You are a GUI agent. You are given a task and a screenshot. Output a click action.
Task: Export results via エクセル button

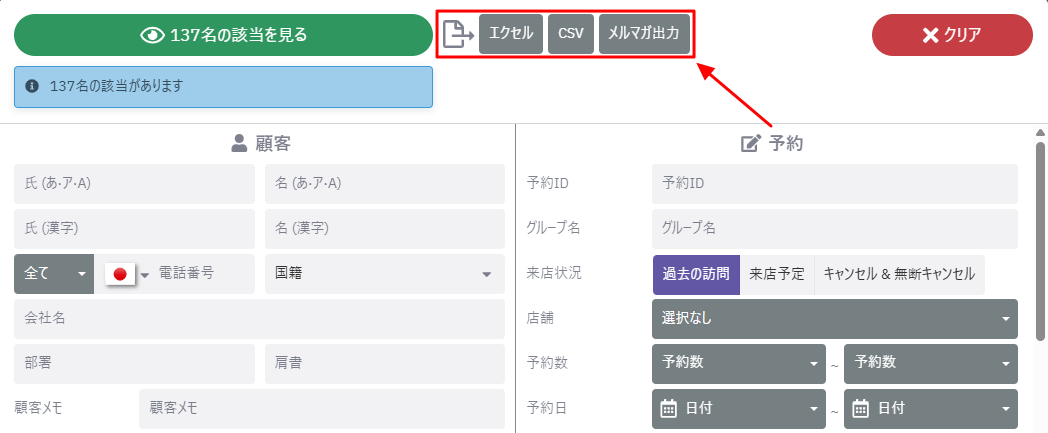pyautogui.click(x=511, y=33)
